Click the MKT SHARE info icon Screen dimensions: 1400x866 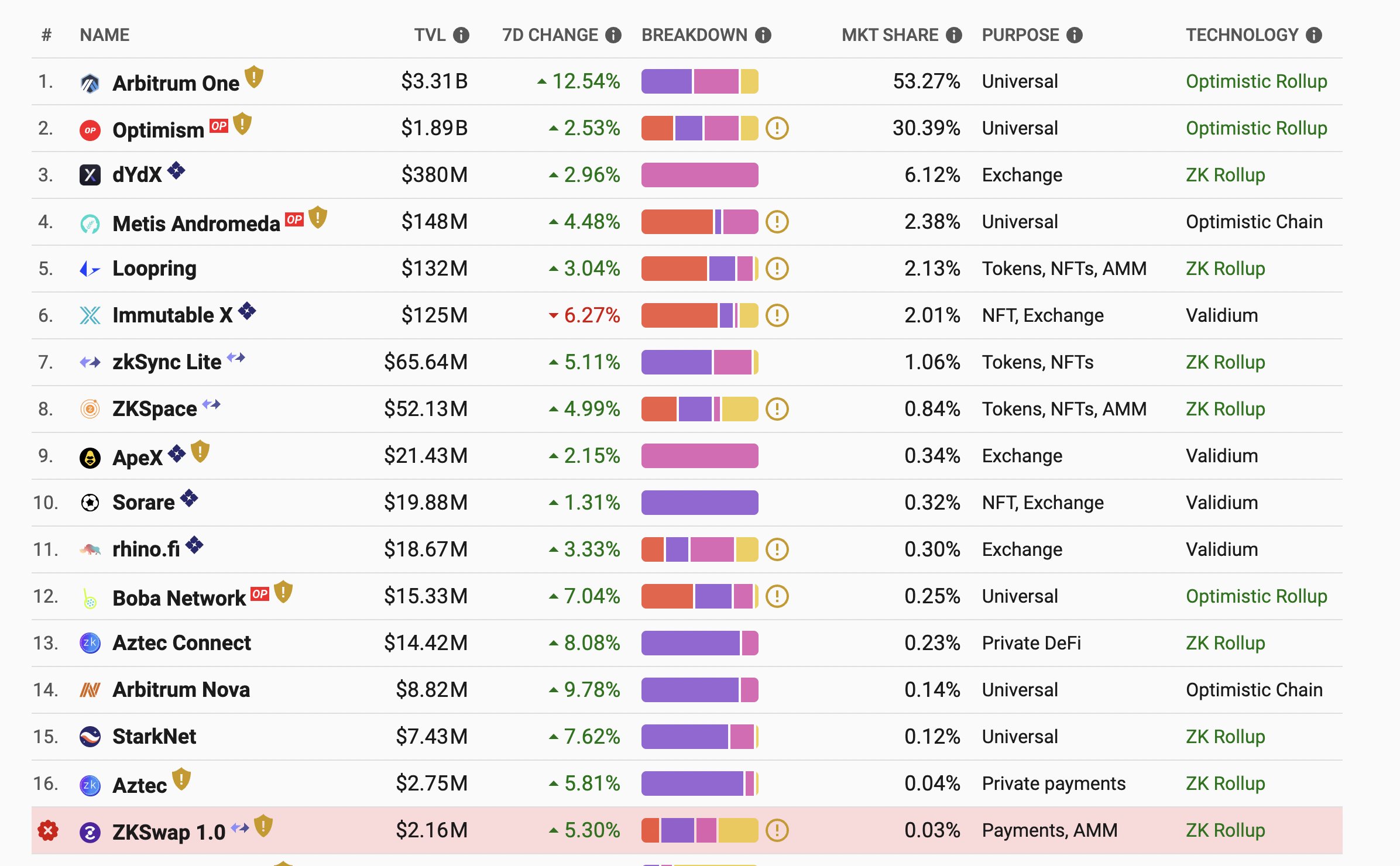(954, 35)
